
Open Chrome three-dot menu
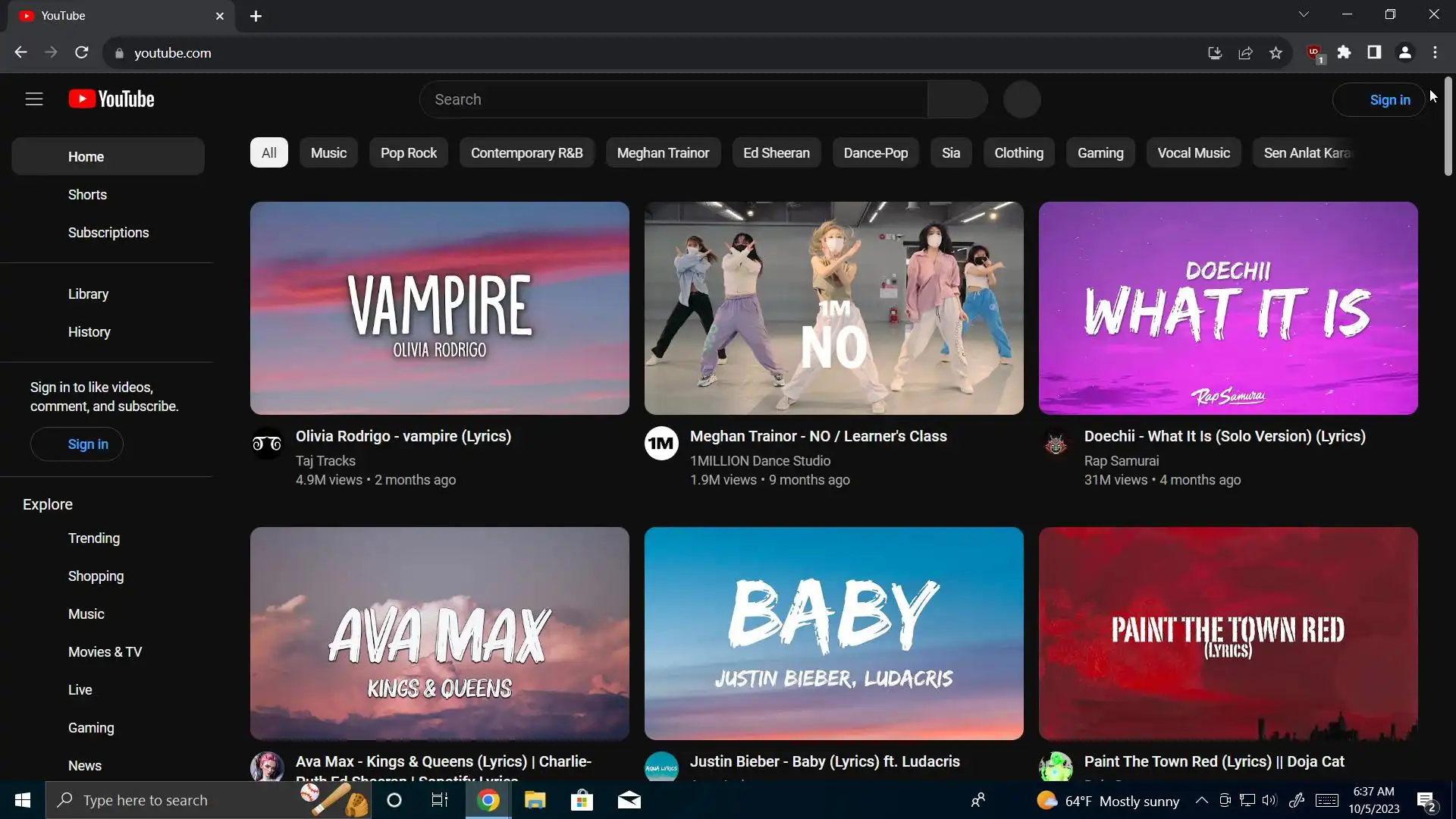[1435, 52]
